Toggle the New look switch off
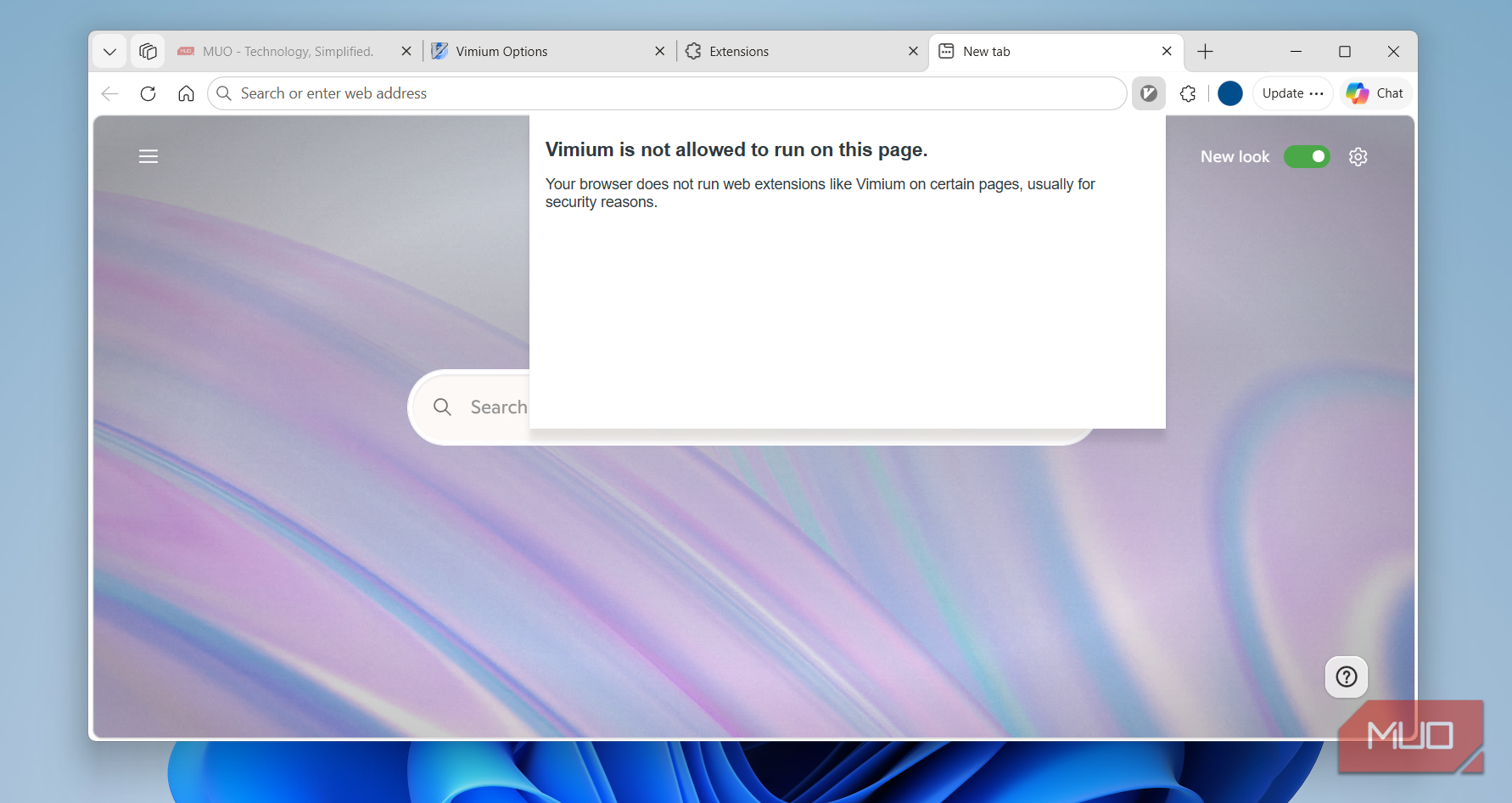 tap(1307, 156)
